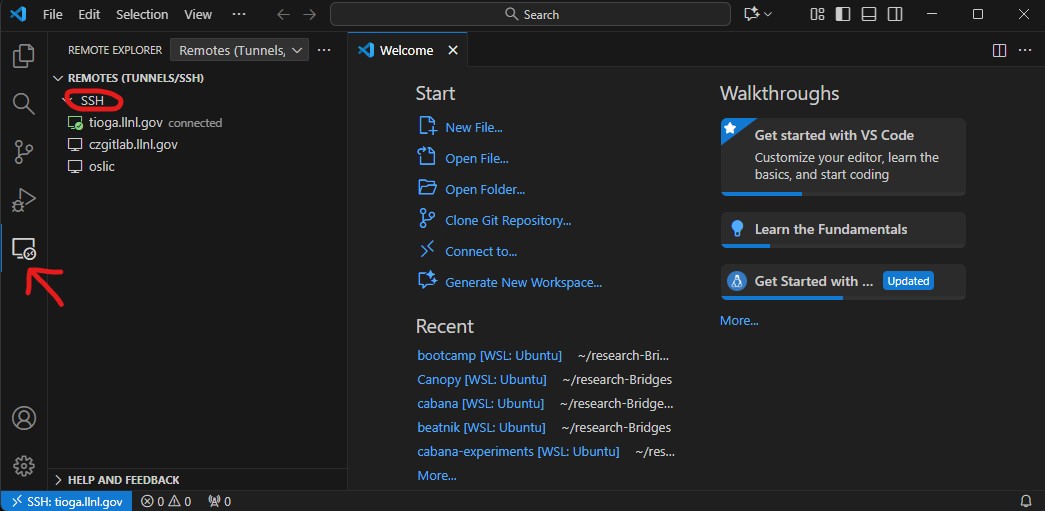Open the Edit menu
This screenshot has height=511, width=1045.
(89, 14)
